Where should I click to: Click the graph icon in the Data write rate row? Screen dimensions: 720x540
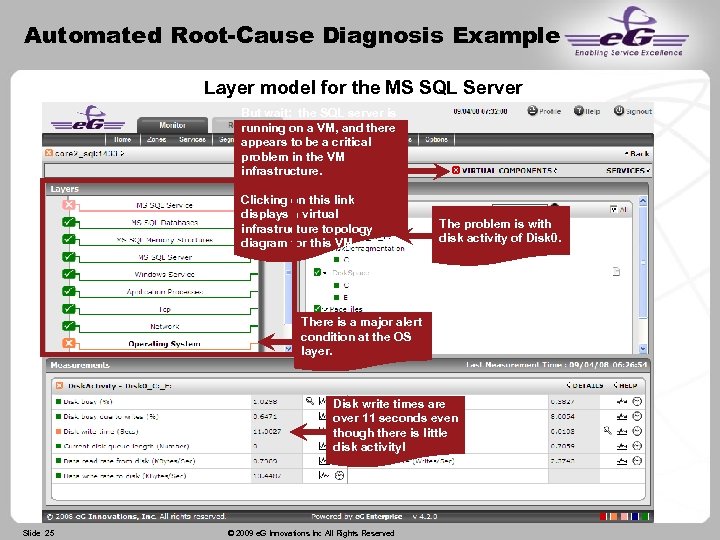click(324, 475)
